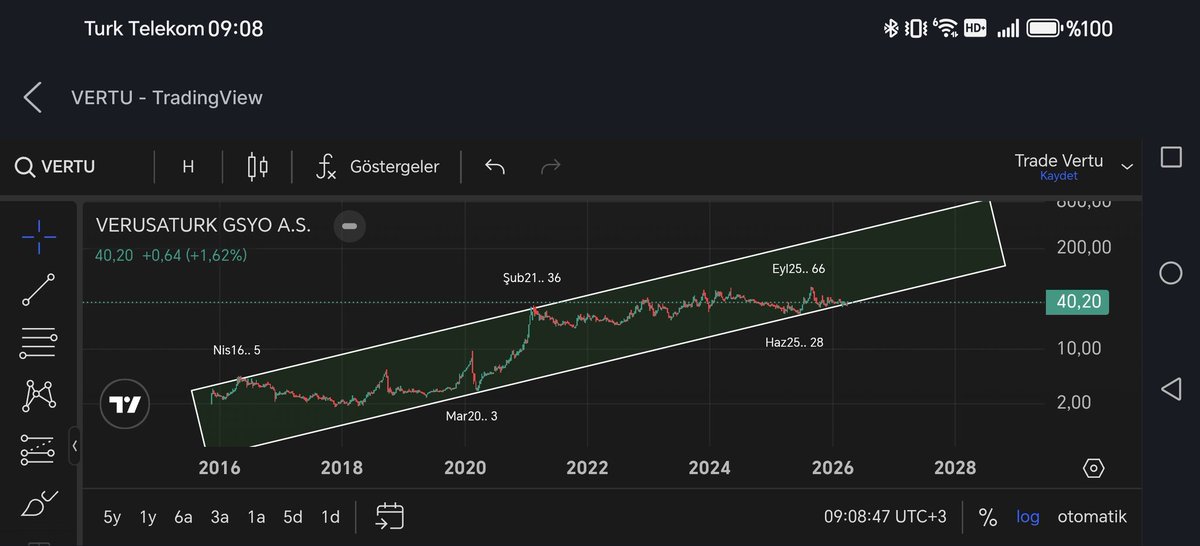This screenshot has width=1200, height=546.
Task: Click the VERUSATURK GSYO A.S. title
Action: pos(203,226)
